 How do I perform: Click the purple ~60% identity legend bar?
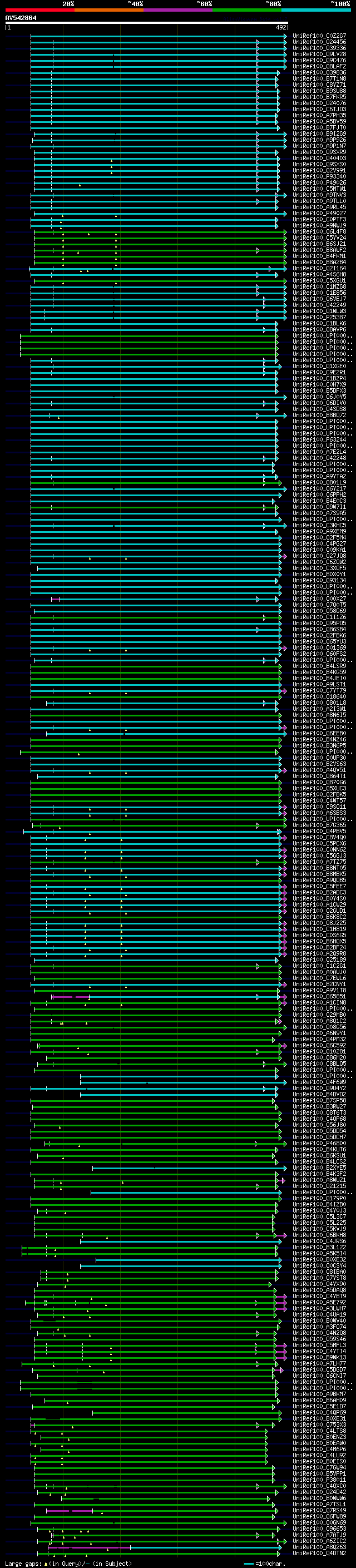[x=177, y=10]
